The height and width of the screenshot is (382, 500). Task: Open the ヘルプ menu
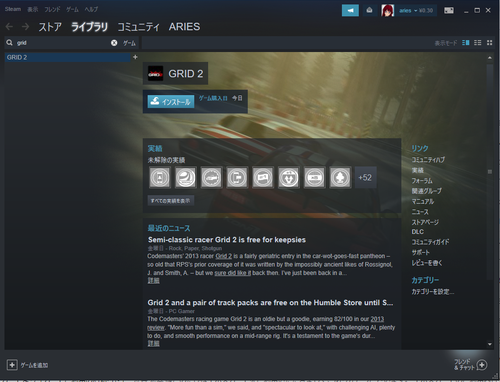[x=91, y=9]
